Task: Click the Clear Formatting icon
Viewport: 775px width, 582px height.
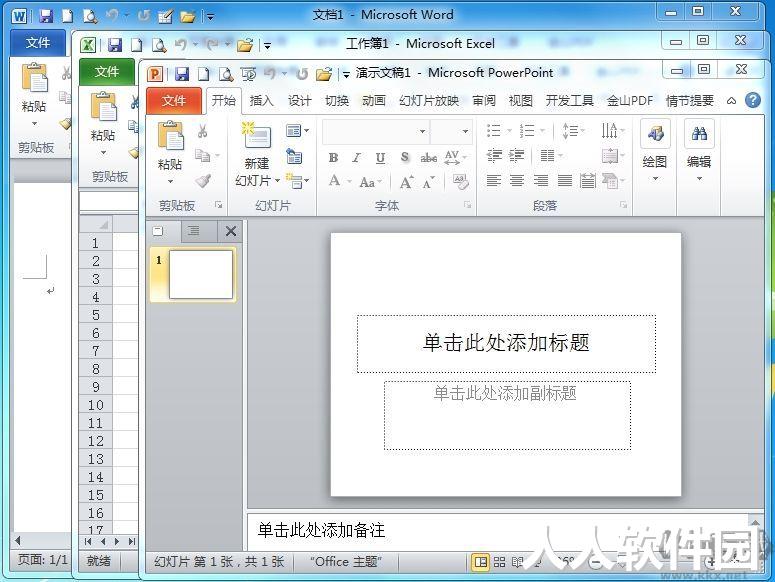Action: tap(461, 181)
